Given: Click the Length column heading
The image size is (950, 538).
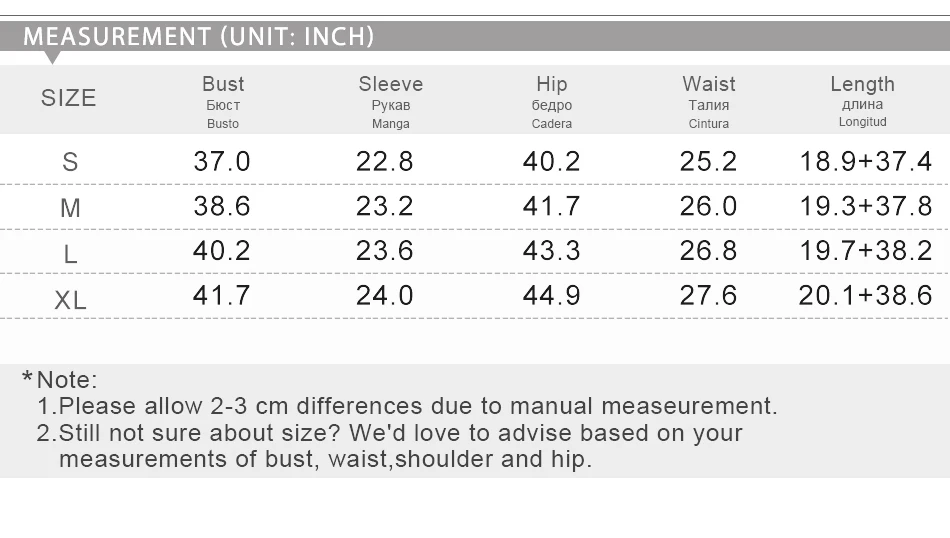Looking at the screenshot, I should 863,84.
